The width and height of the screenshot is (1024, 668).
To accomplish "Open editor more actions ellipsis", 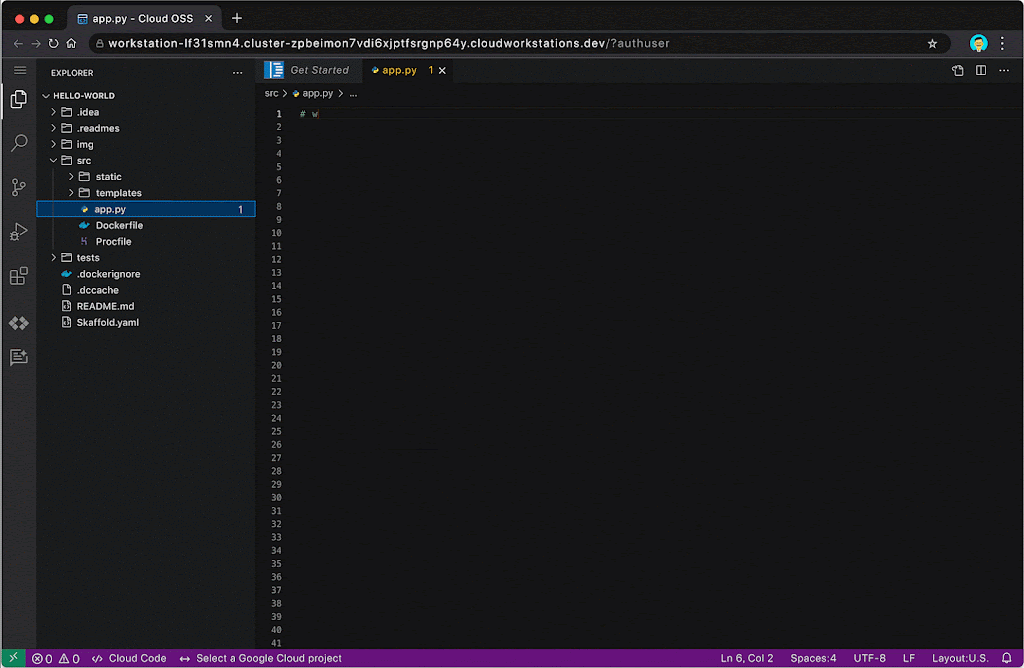I will (x=1004, y=71).
